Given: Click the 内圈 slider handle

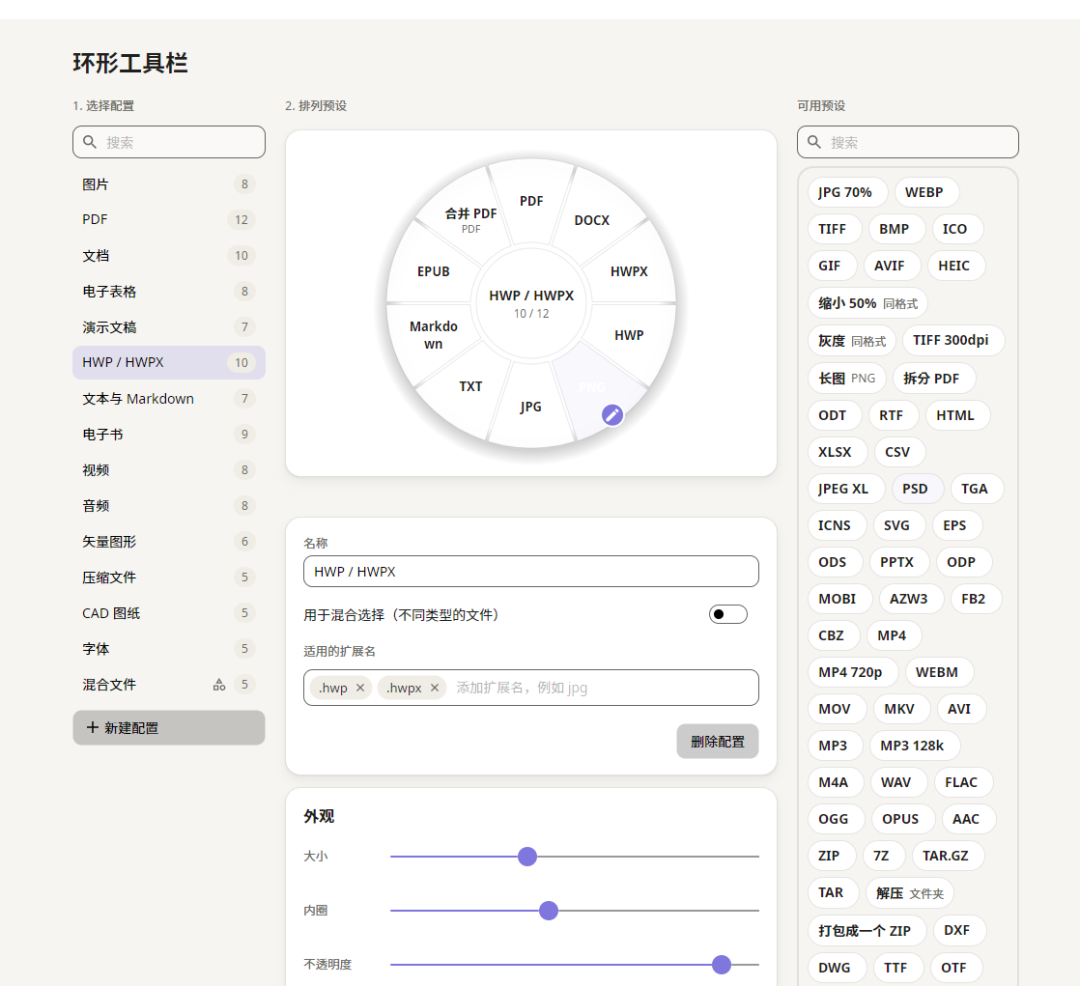Looking at the screenshot, I should (549, 911).
